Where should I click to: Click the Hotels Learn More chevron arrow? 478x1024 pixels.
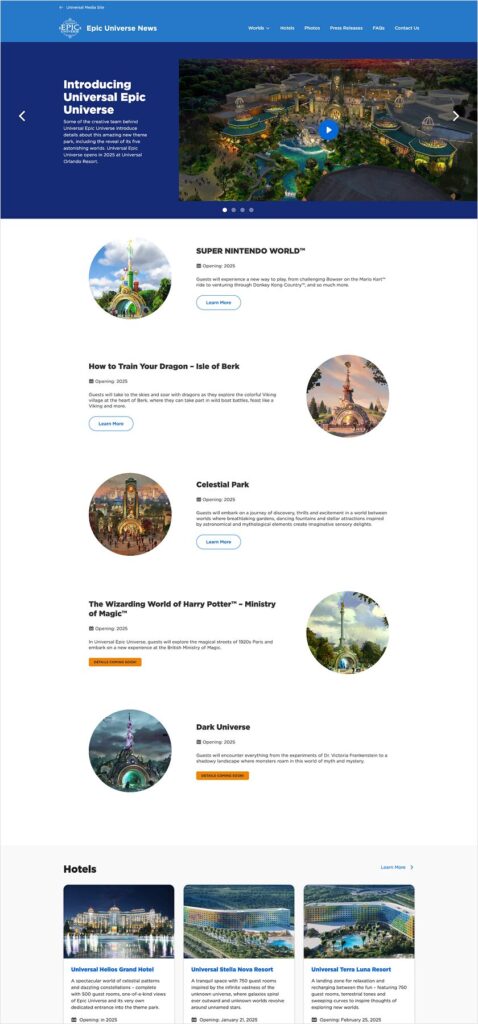[411, 867]
